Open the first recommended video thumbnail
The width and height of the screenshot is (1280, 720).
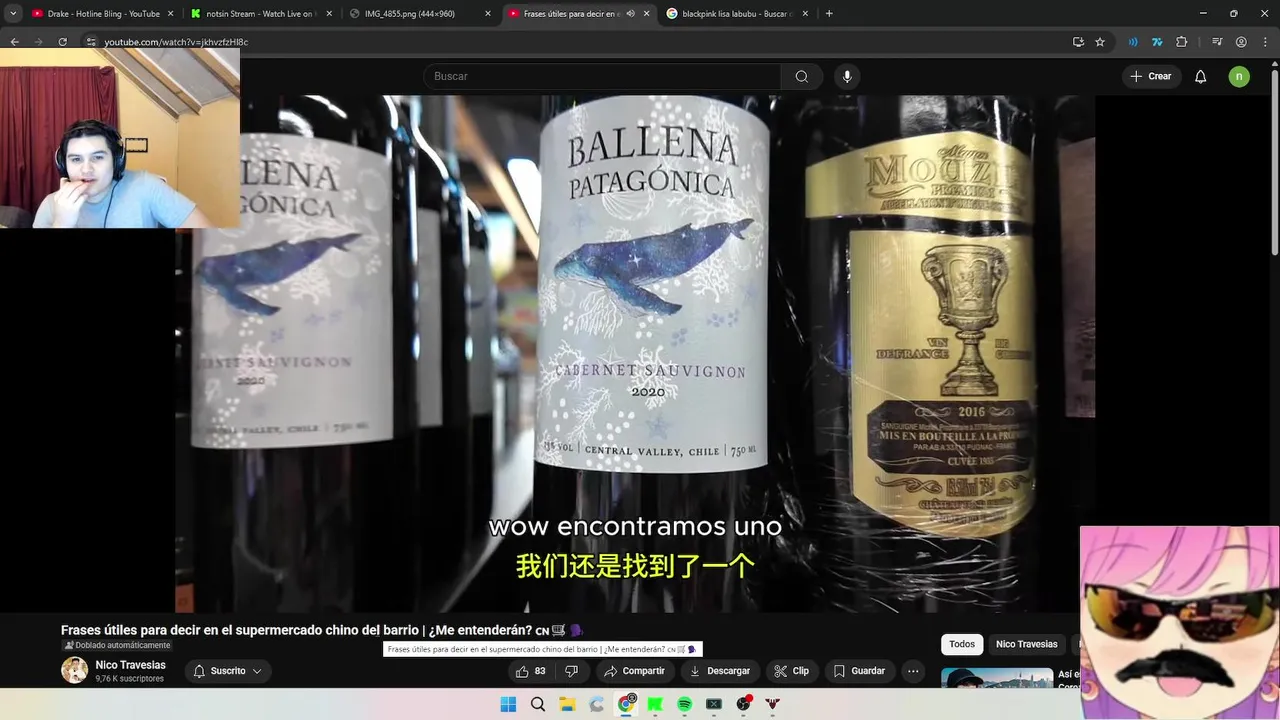(x=997, y=678)
